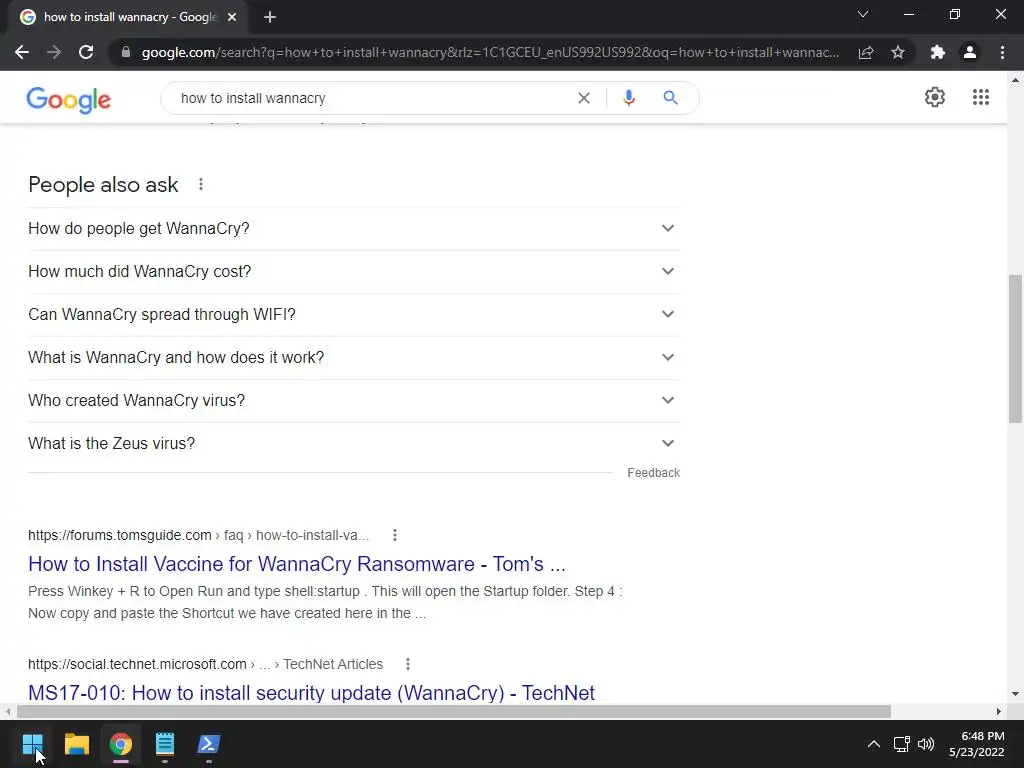Open network status tray icon
The image size is (1024, 768).
point(901,744)
